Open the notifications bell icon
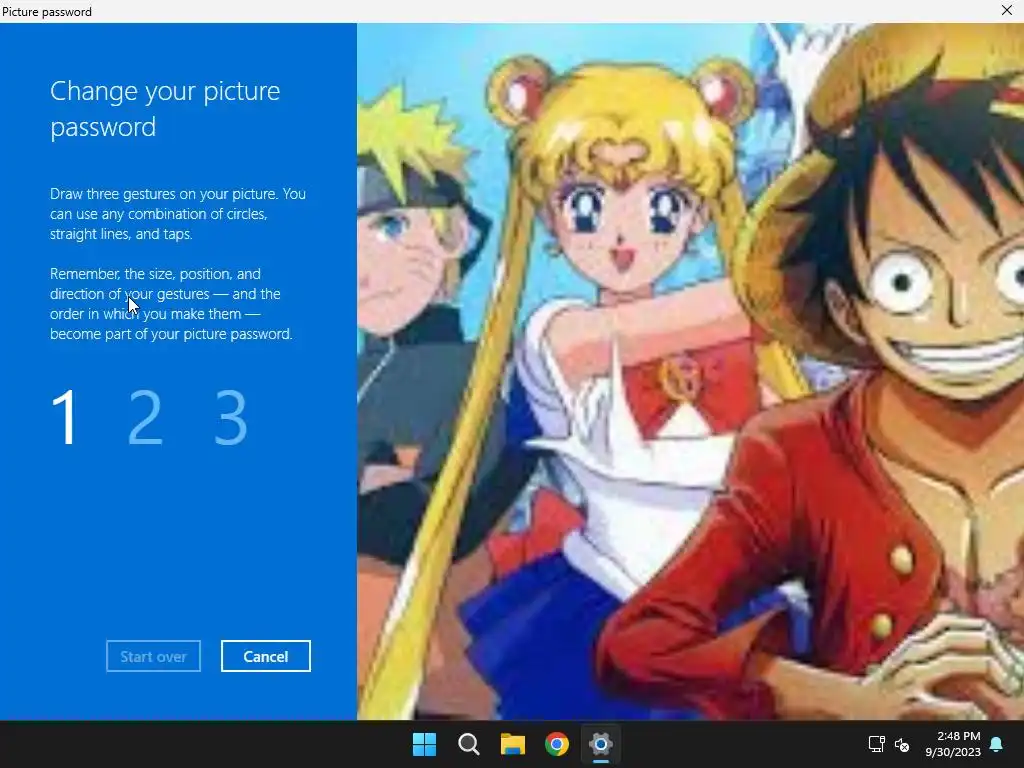 (997, 744)
